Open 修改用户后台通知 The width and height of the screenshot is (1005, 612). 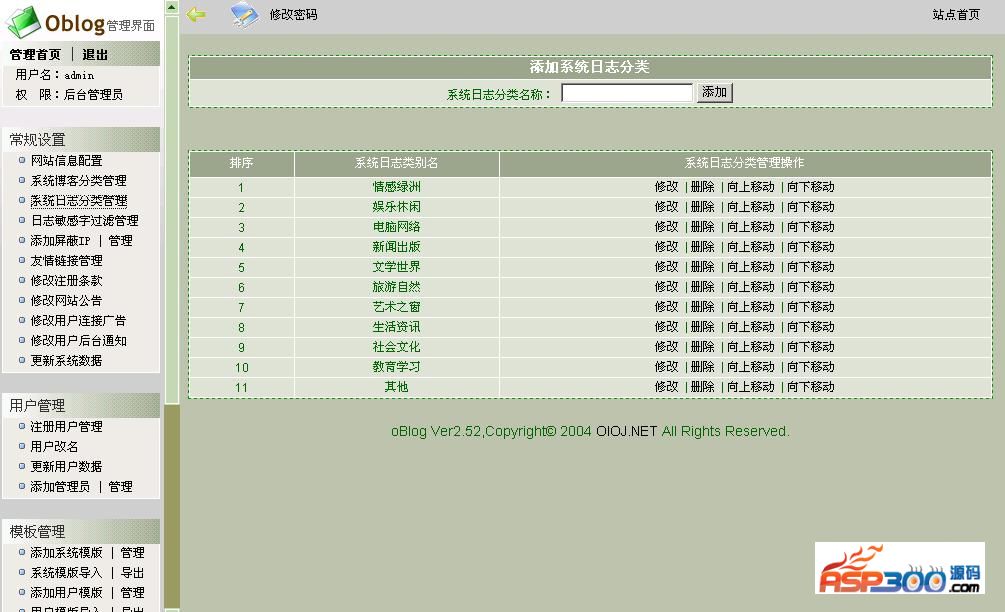click(78, 340)
